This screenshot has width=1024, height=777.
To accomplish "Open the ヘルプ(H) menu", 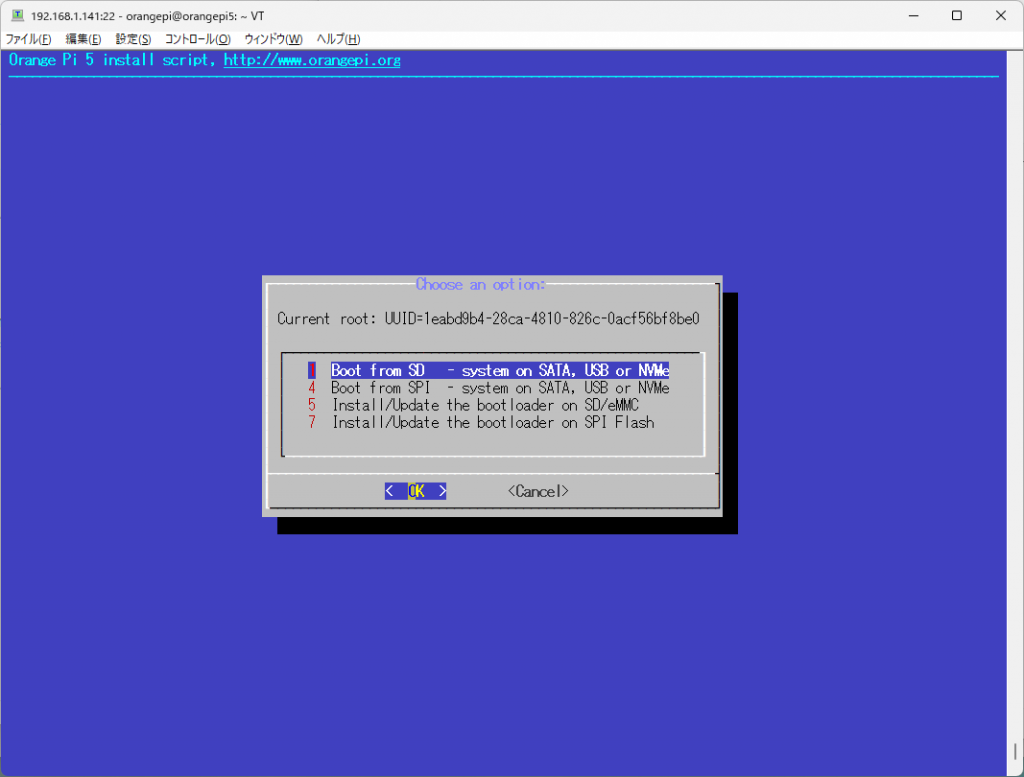I will click(x=338, y=39).
